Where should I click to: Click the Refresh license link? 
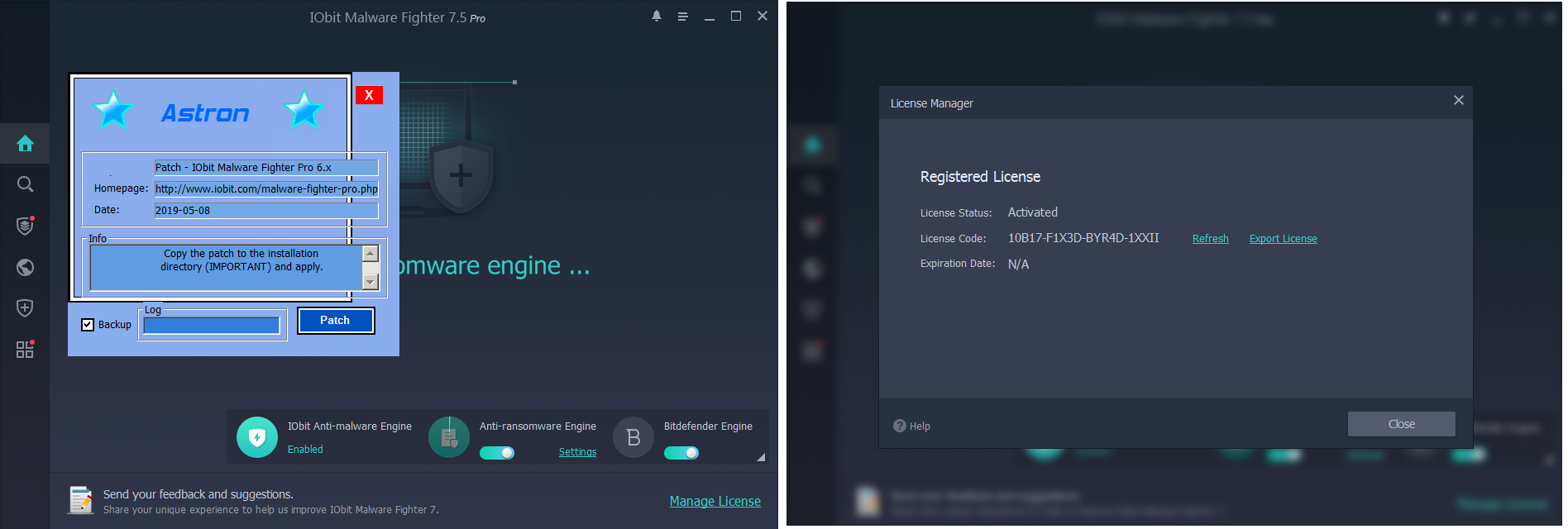coord(1211,239)
